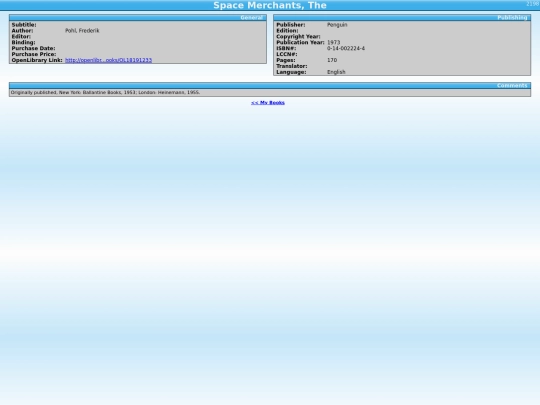This screenshot has height=405, width=540.
Task: Click the Language label
Action: pyautogui.click(x=291, y=72)
